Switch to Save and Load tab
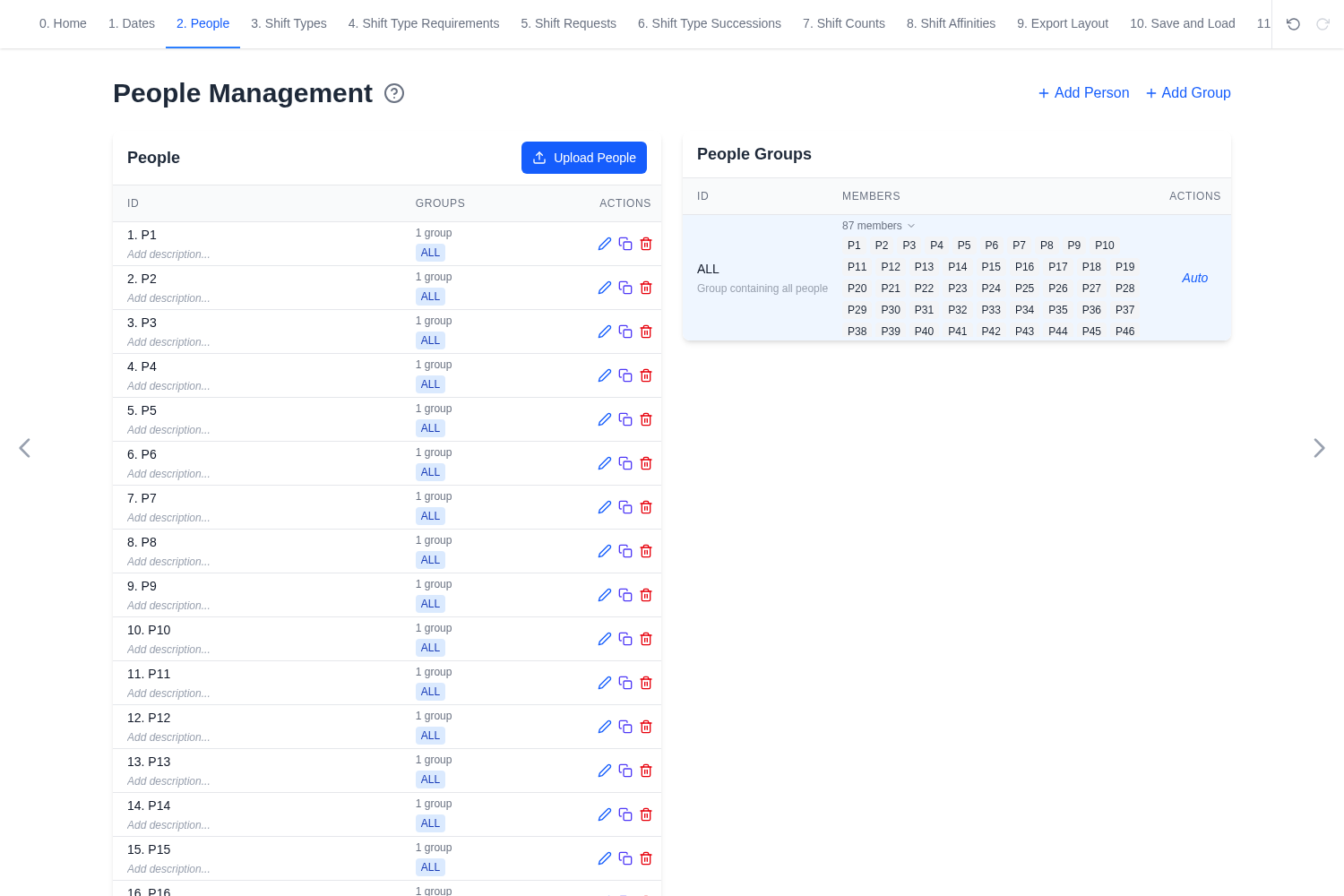 point(1183,23)
